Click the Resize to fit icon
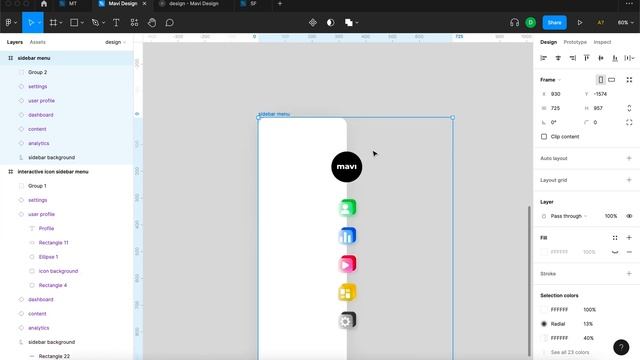Screen dimensions: 640x360 [x=629, y=80]
